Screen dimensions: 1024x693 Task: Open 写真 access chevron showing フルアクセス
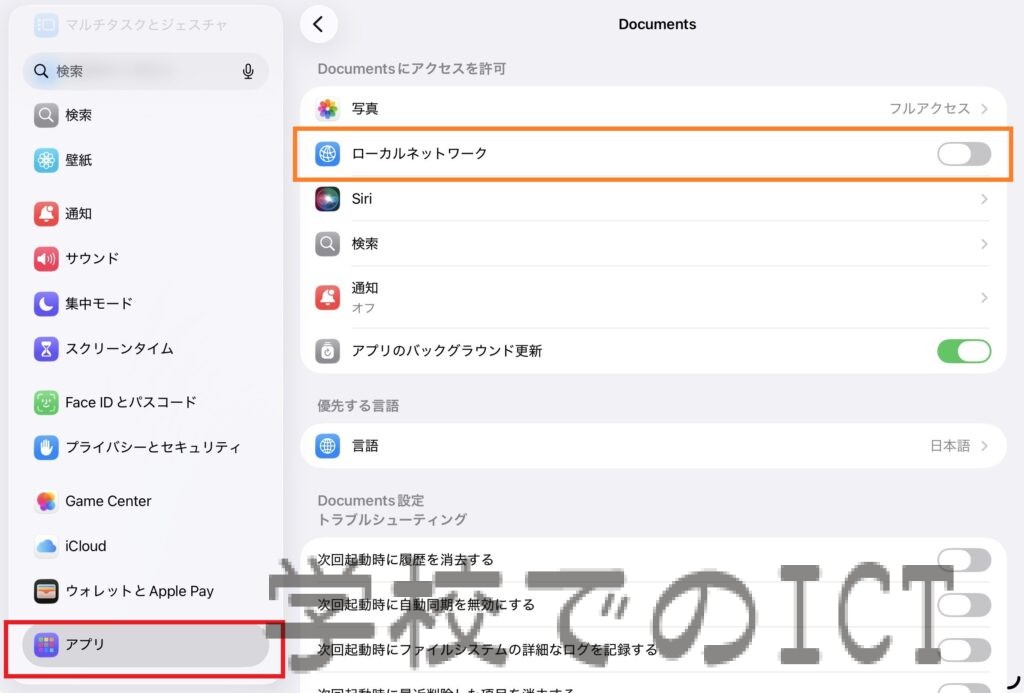pyautogui.click(x=984, y=109)
